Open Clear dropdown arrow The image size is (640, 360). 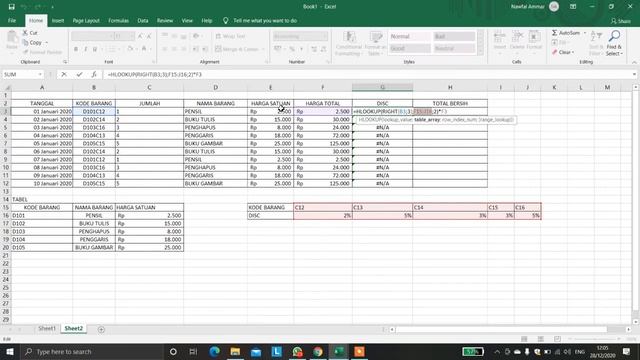pos(573,52)
